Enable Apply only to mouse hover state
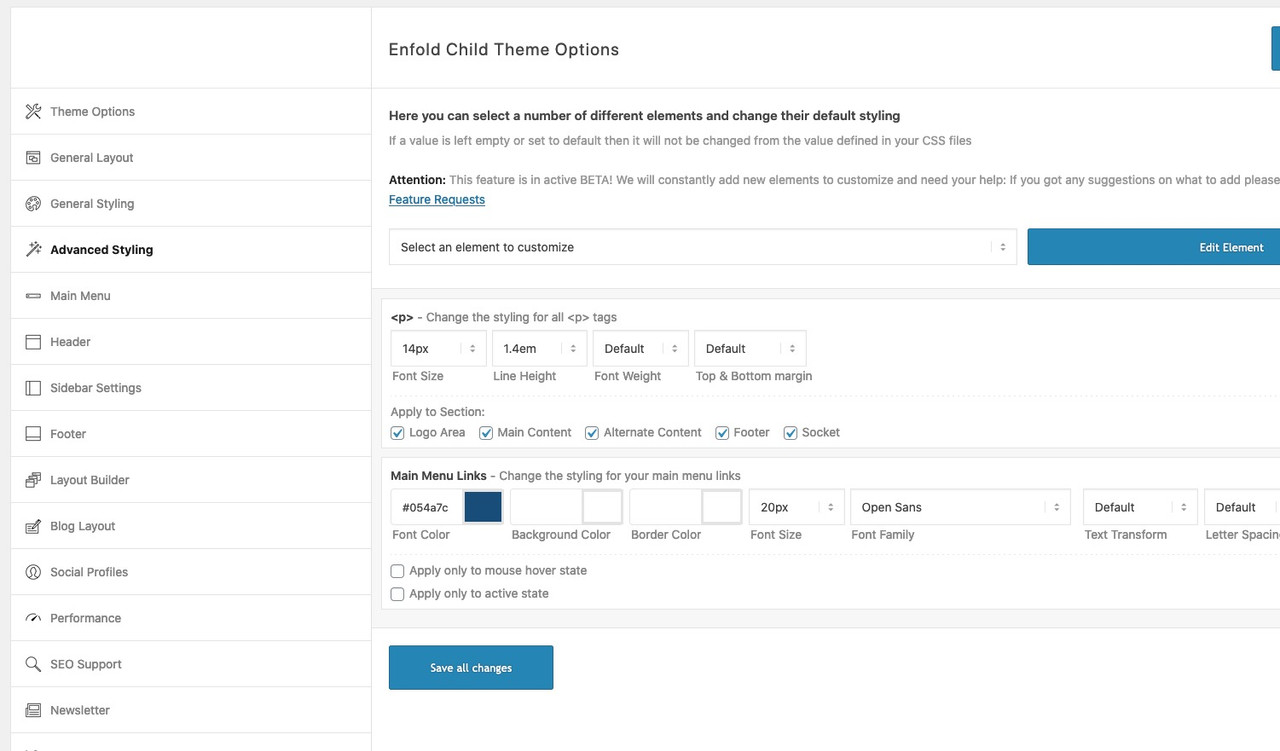The height and width of the screenshot is (751, 1280). tap(398, 571)
